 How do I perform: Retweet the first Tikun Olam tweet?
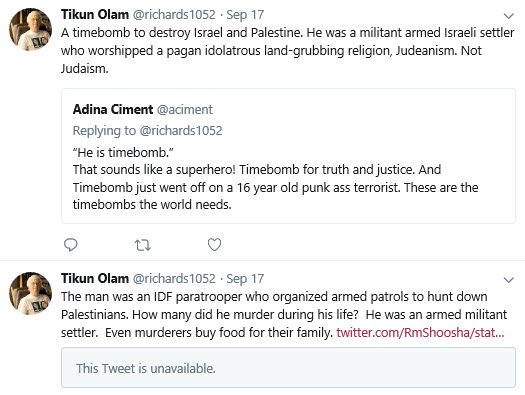pyautogui.click(x=143, y=245)
